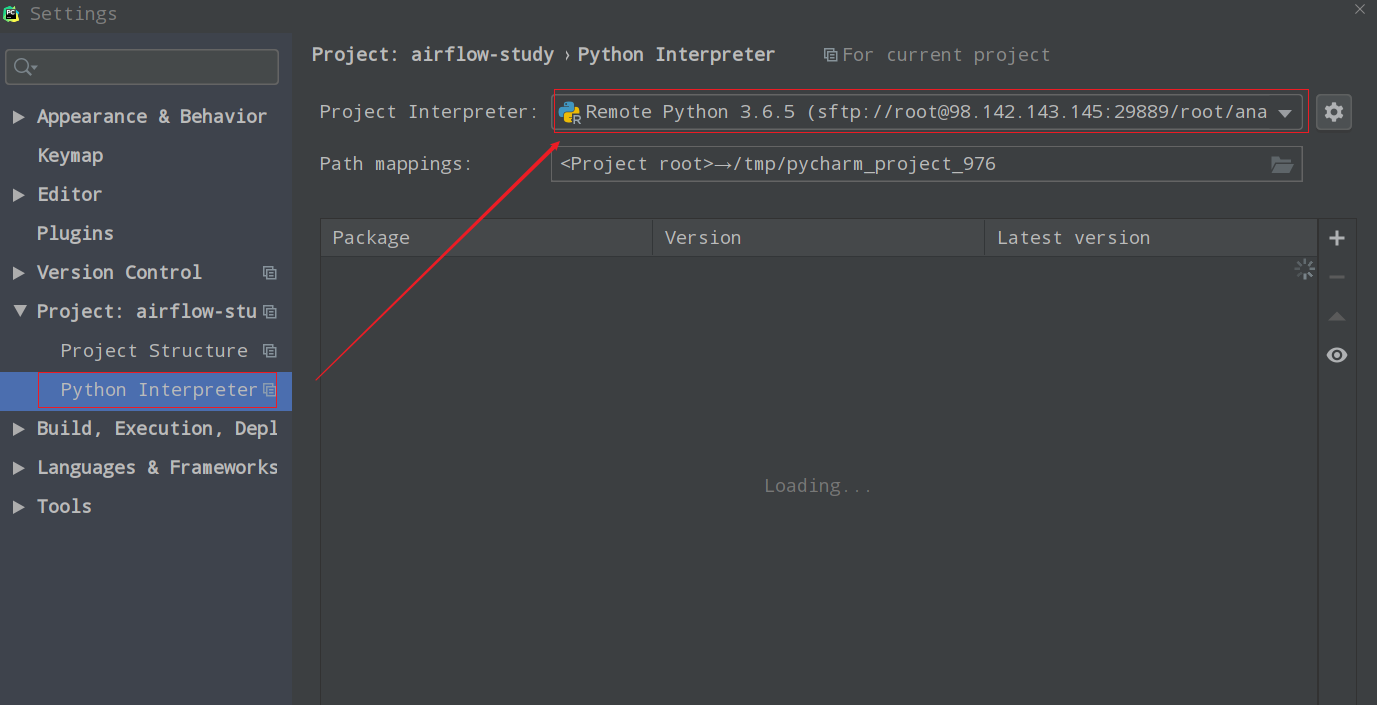Click the interpreter settings gear icon
The height and width of the screenshot is (705, 1377).
point(1333,112)
